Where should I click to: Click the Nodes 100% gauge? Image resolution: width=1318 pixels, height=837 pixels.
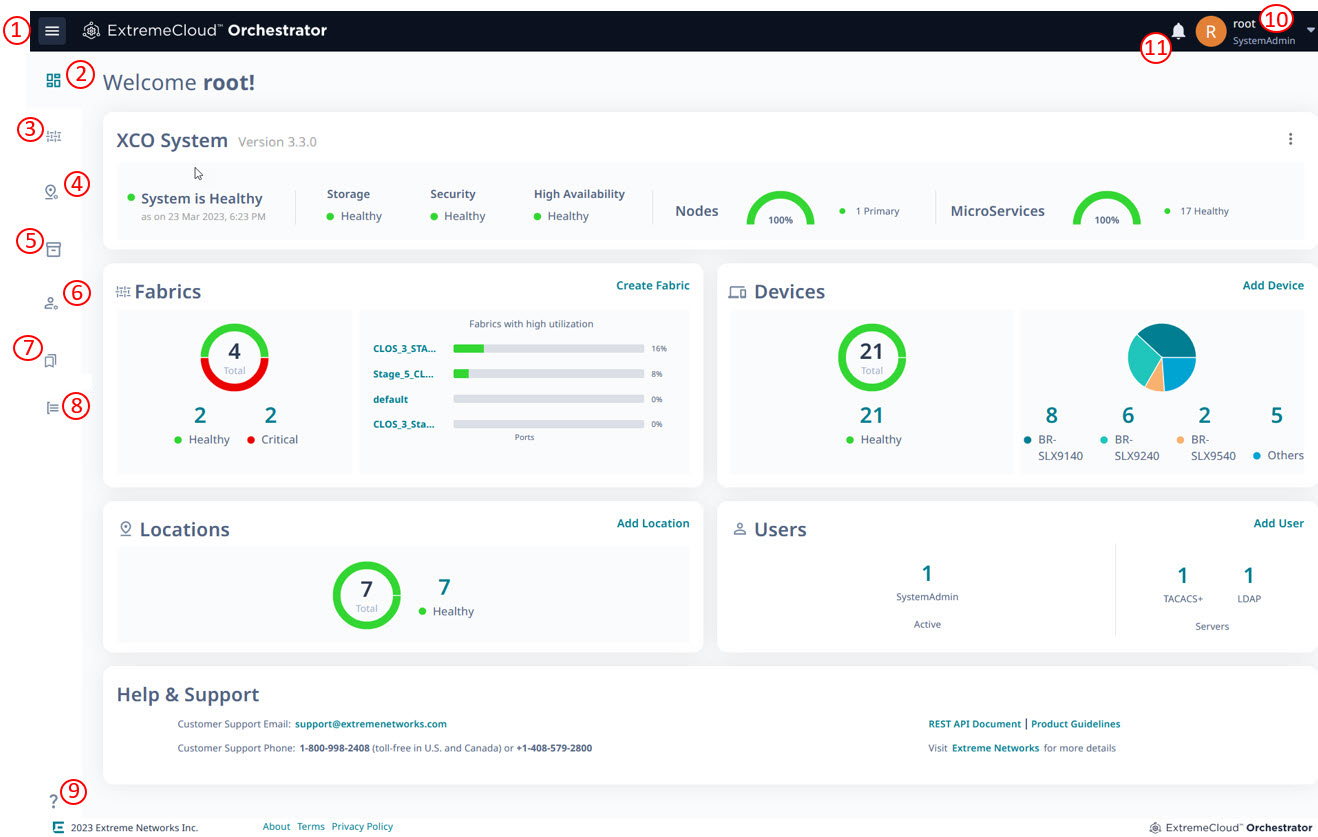[x=781, y=208]
